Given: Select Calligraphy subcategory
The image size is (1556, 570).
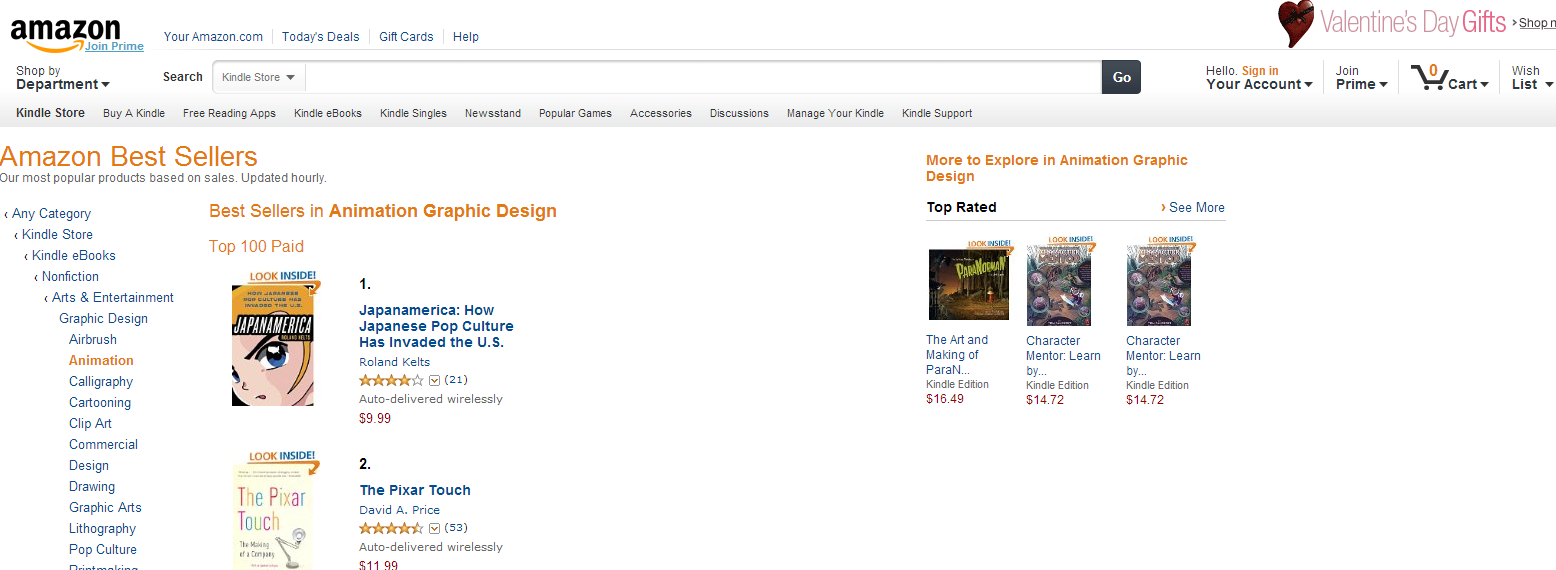Looking at the screenshot, I should click(101, 382).
